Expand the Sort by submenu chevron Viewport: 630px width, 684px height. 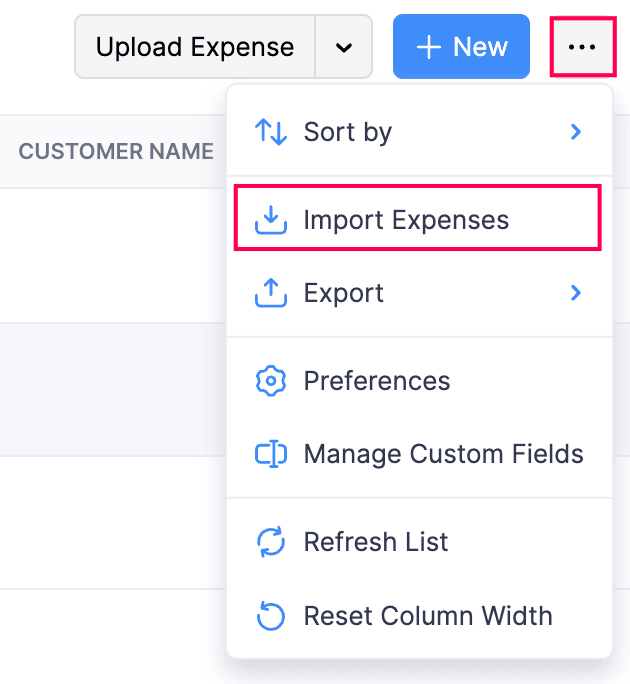click(x=576, y=132)
